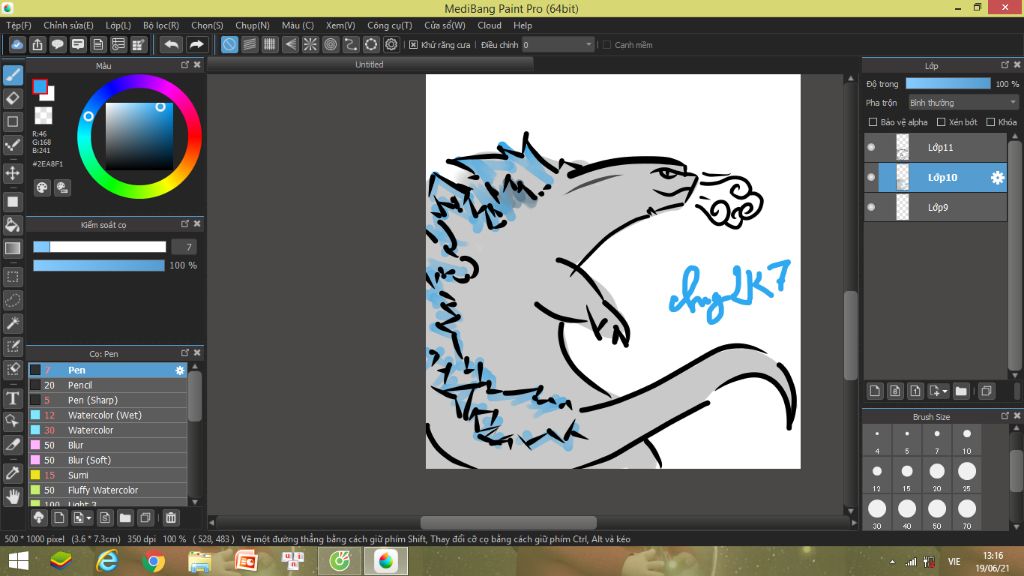Select the Pencil brush

pyautogui.click(x=108, y=385)
